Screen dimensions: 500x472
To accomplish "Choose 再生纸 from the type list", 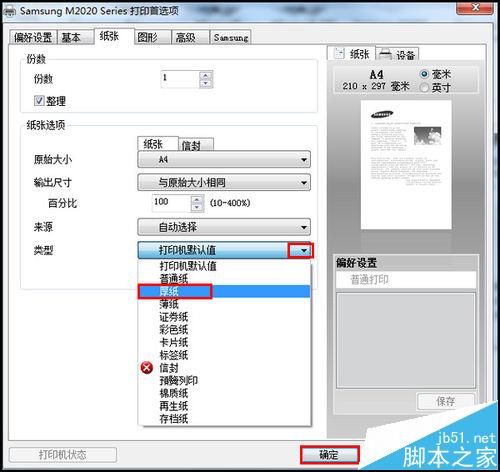I will (x=224, y=406).
